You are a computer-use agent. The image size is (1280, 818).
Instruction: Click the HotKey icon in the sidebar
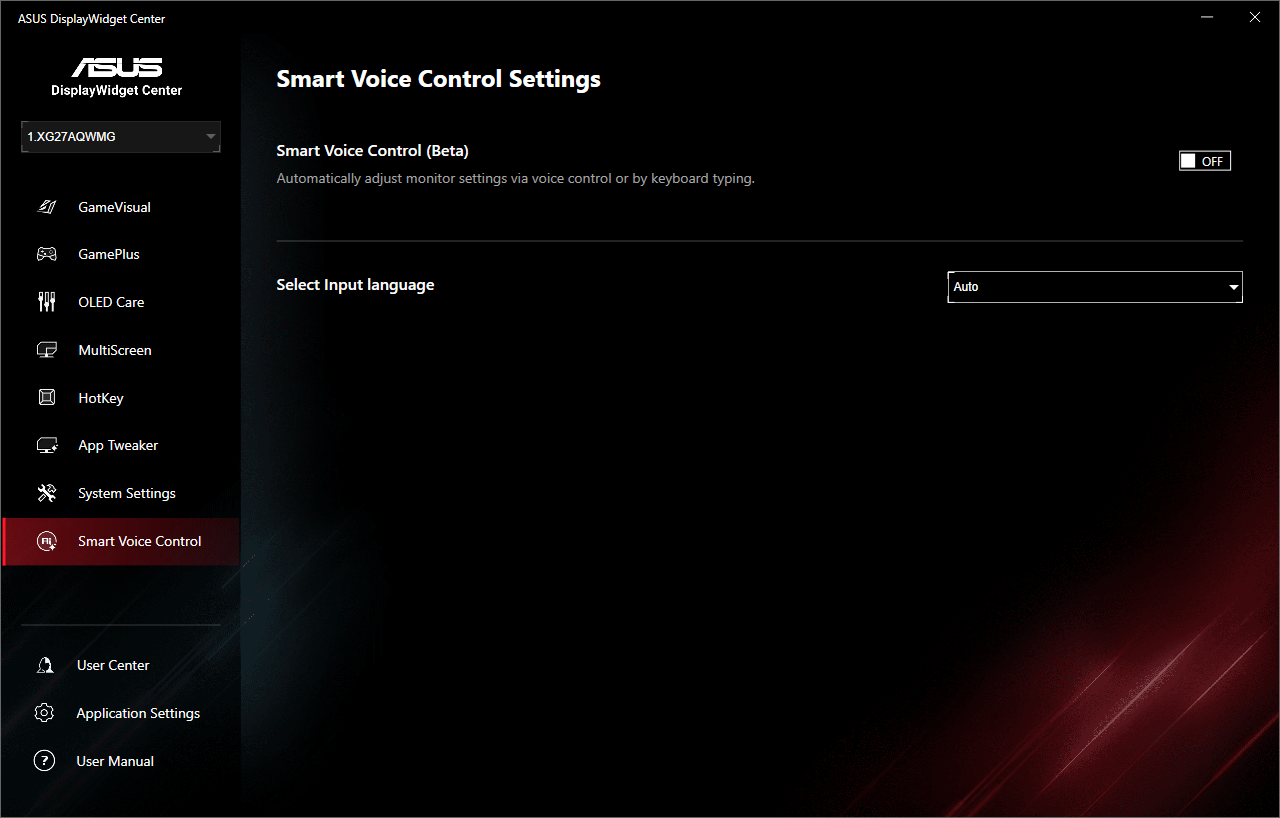46,398
